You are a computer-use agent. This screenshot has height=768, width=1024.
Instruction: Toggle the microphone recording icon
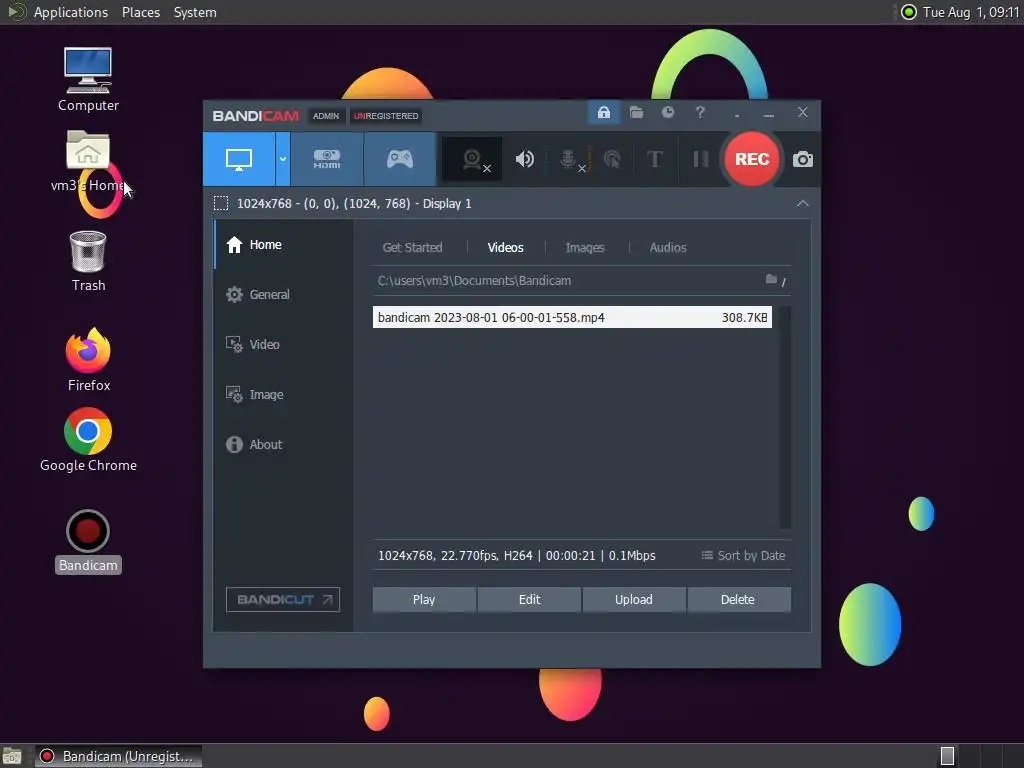click(x=569, y=159)
